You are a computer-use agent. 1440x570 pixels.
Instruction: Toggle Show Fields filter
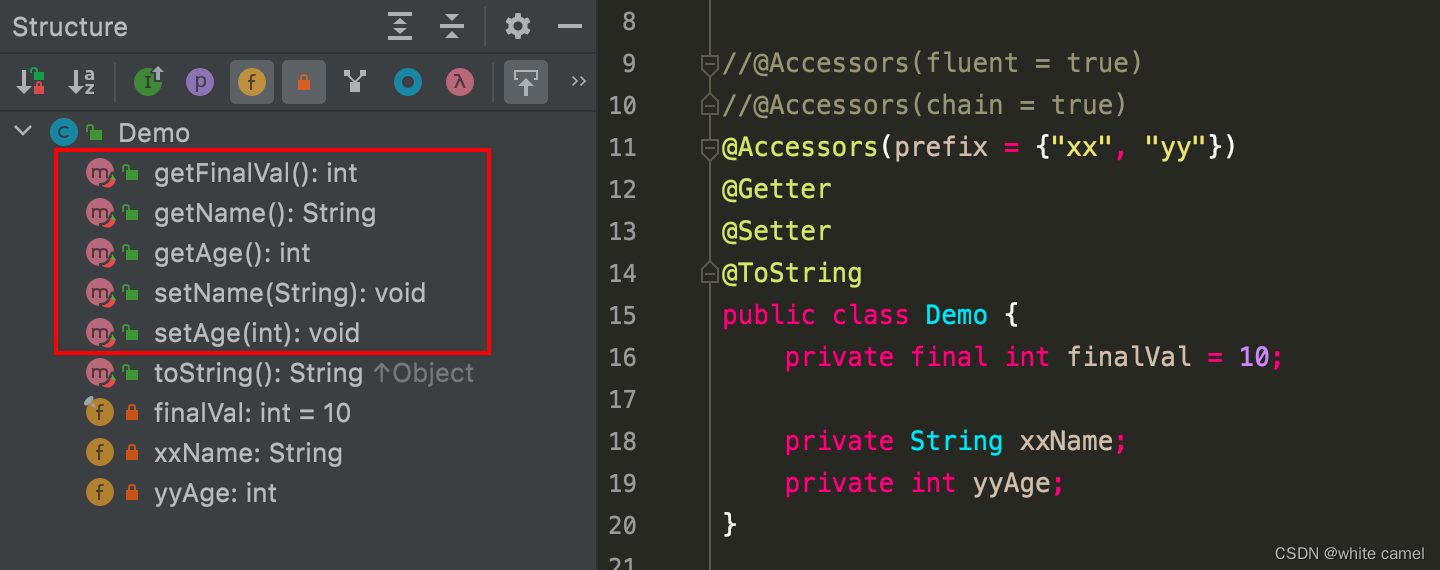click(x=252, y=82)
